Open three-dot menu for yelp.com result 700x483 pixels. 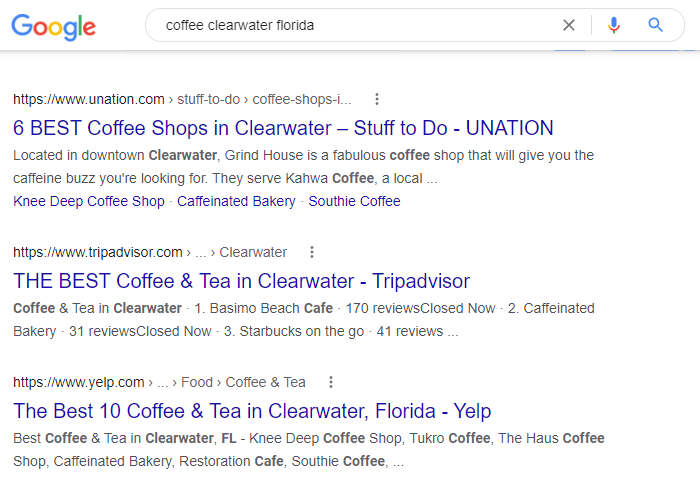coord(331,382)
